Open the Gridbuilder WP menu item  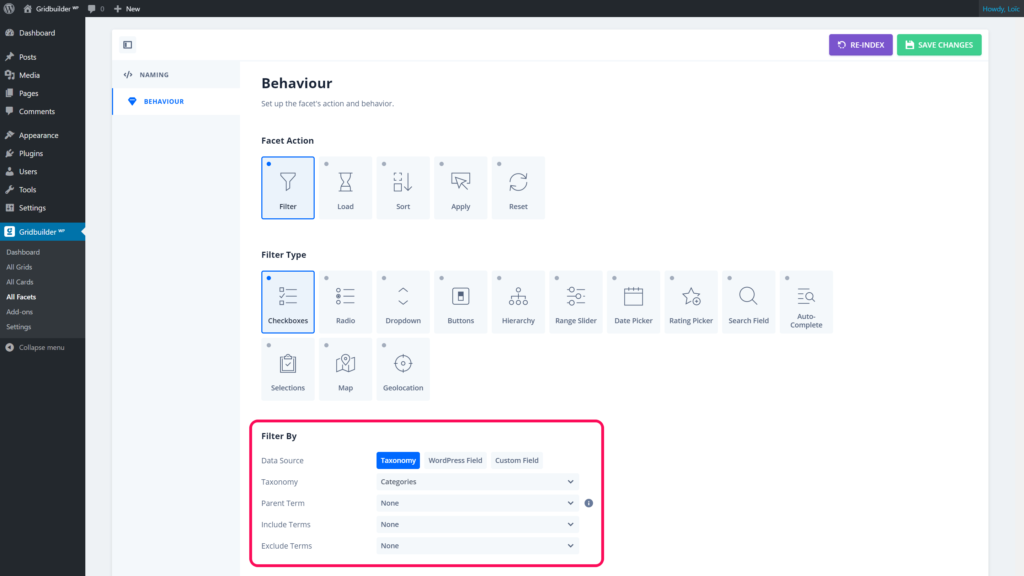click(42, 232)
